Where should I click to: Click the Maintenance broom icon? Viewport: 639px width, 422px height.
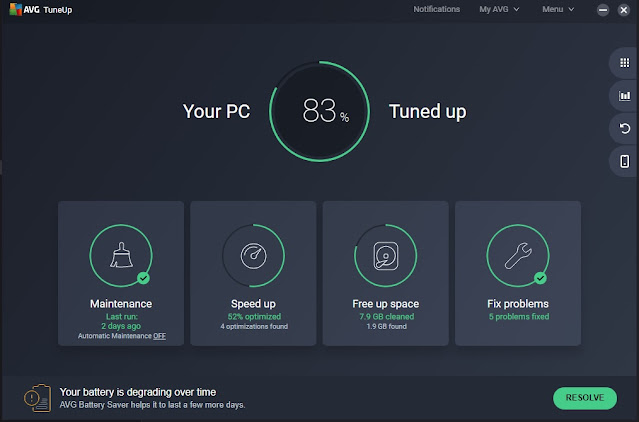pyautogui.click(x=121, y=255)
